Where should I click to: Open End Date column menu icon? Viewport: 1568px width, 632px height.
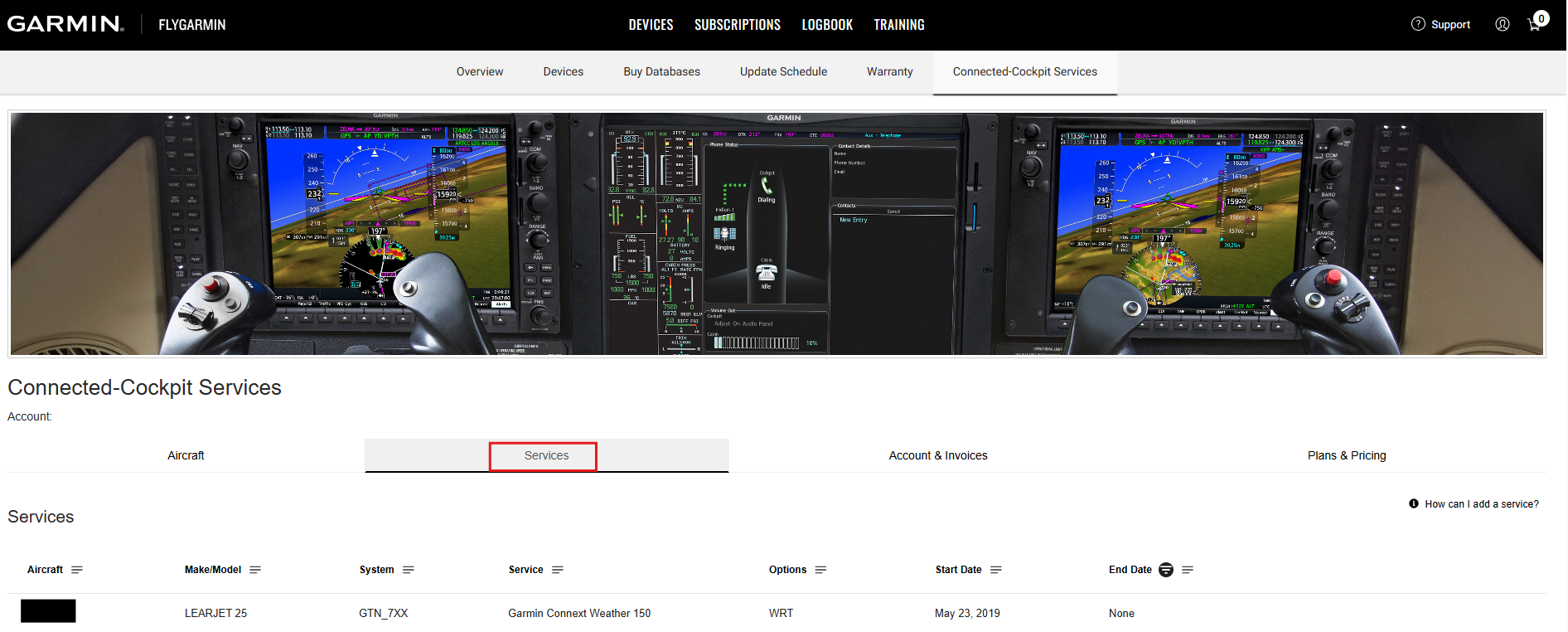pos(1188,570)
